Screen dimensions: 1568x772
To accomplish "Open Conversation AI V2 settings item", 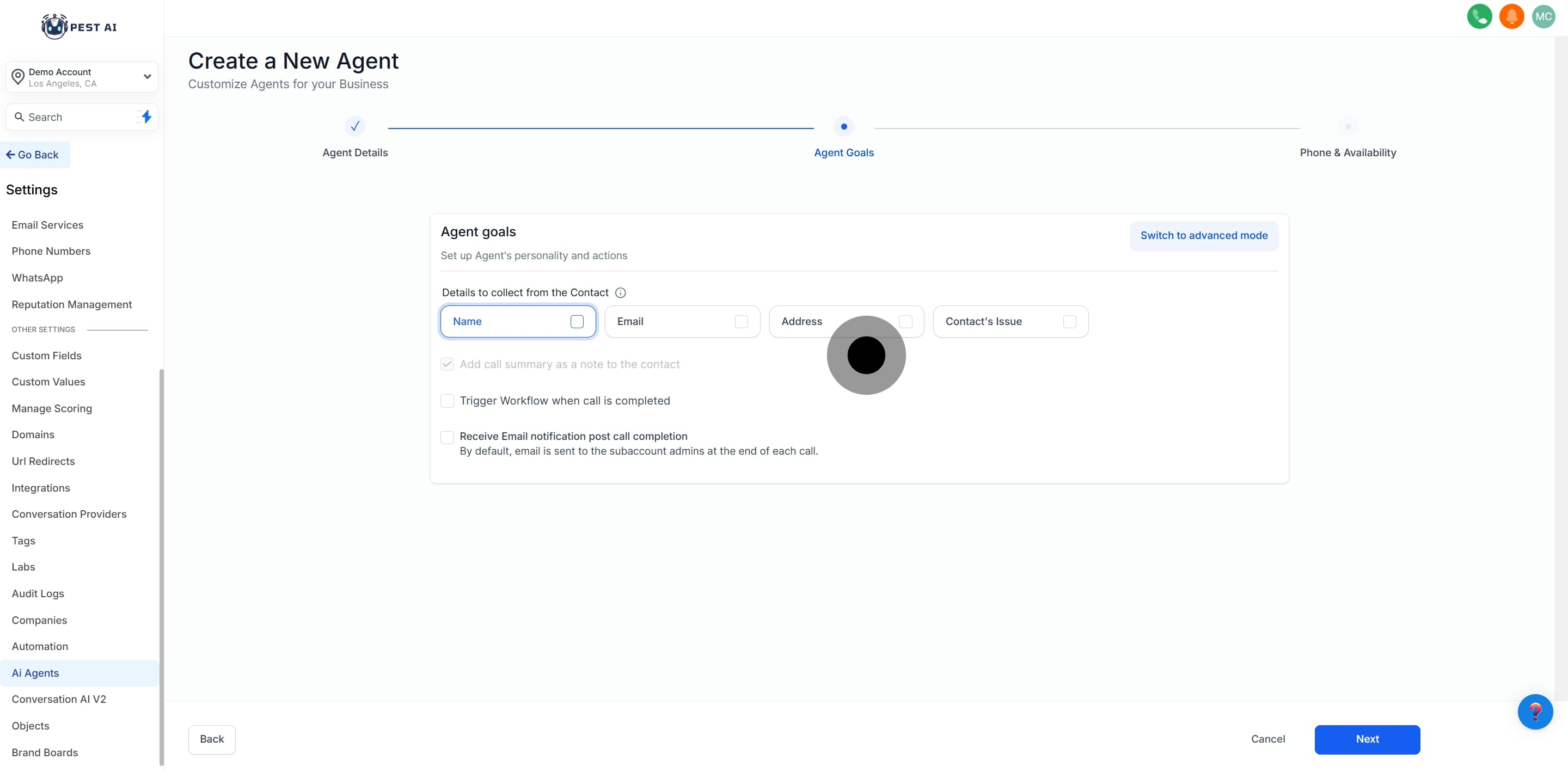I will (59, 699).
